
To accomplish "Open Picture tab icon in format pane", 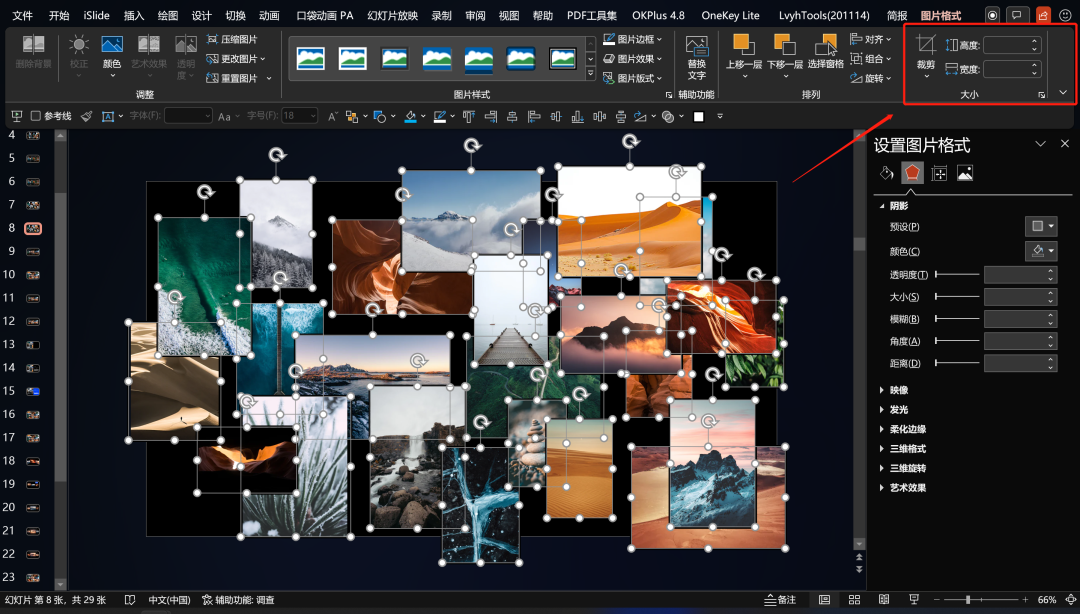I will click(964, 173).
